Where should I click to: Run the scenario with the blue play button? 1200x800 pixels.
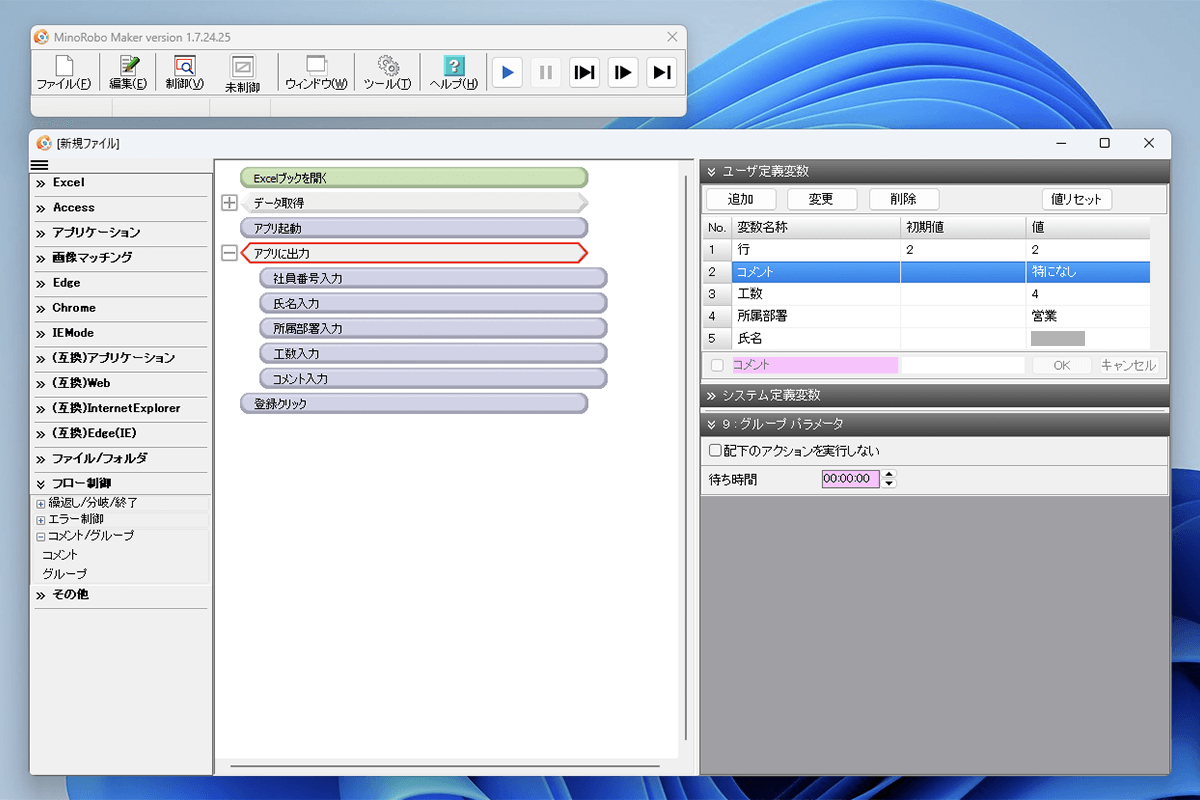pyautogui.click(x=508, y=72)
